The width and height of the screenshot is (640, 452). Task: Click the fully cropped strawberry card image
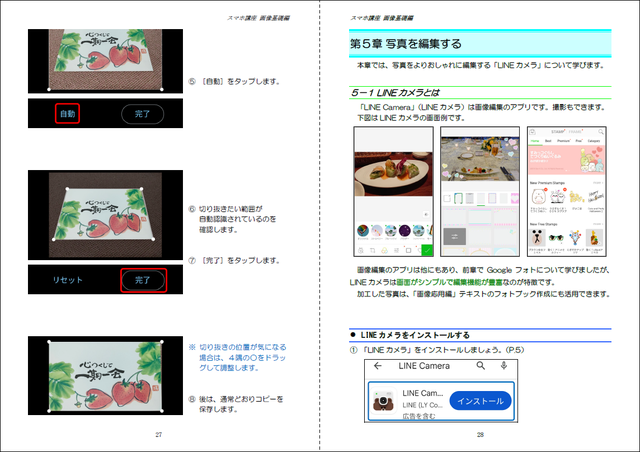point(105,376)
